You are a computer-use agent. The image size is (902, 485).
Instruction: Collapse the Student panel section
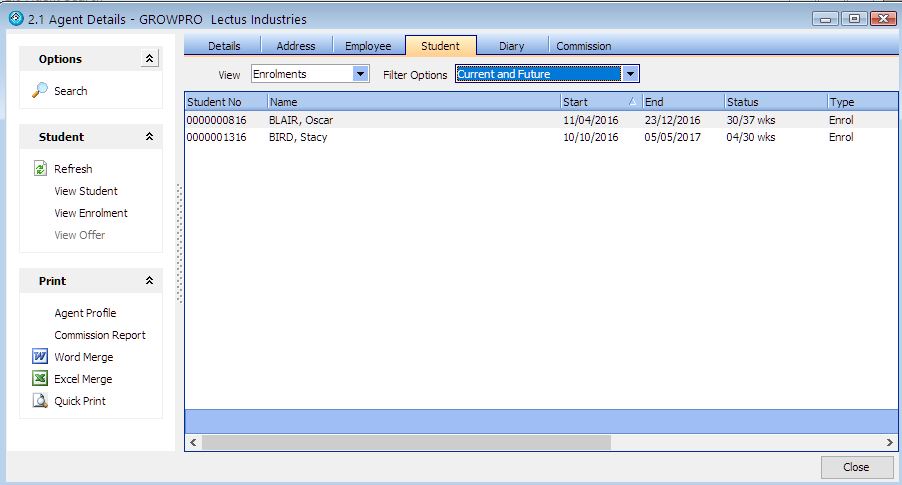click(150, 137)
